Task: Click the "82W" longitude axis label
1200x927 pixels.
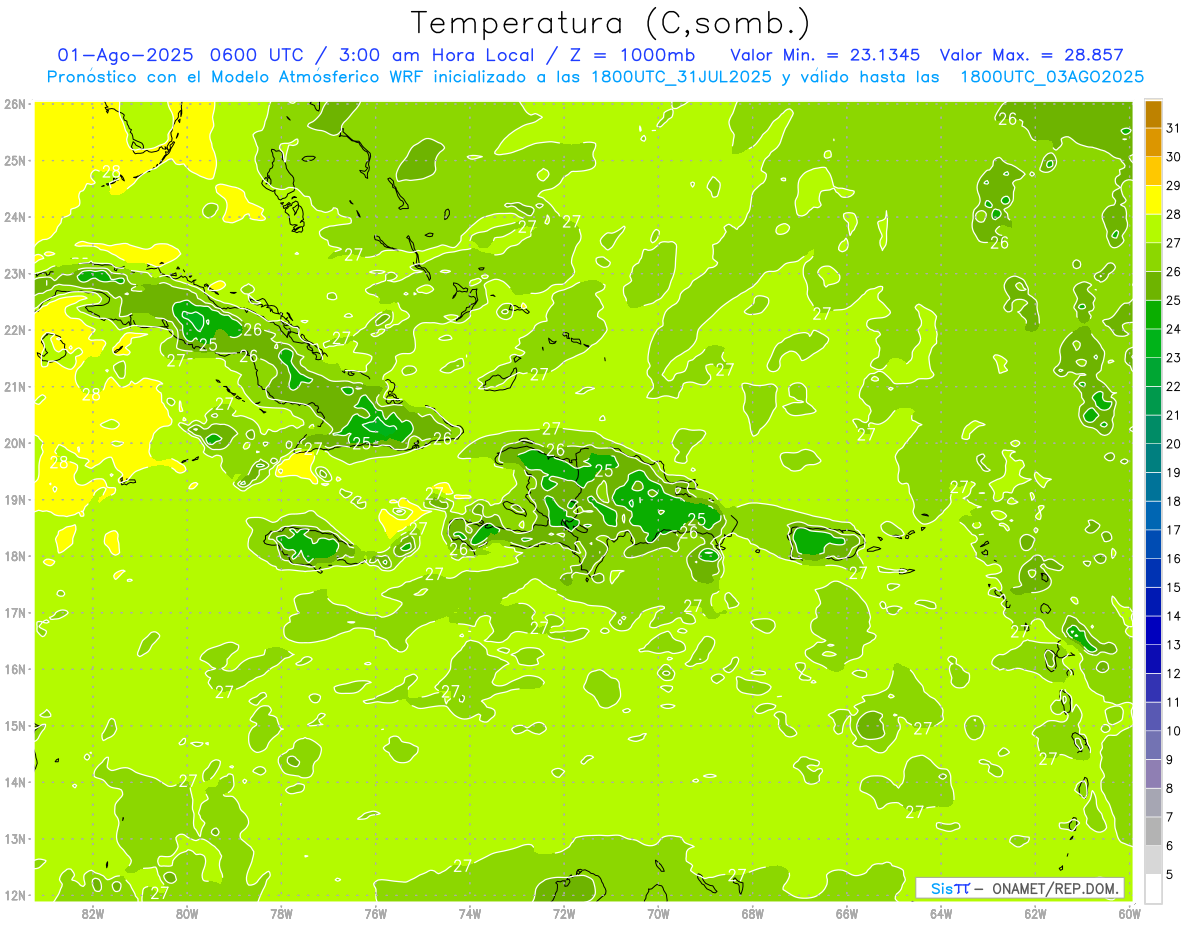Action: point(93,913)
